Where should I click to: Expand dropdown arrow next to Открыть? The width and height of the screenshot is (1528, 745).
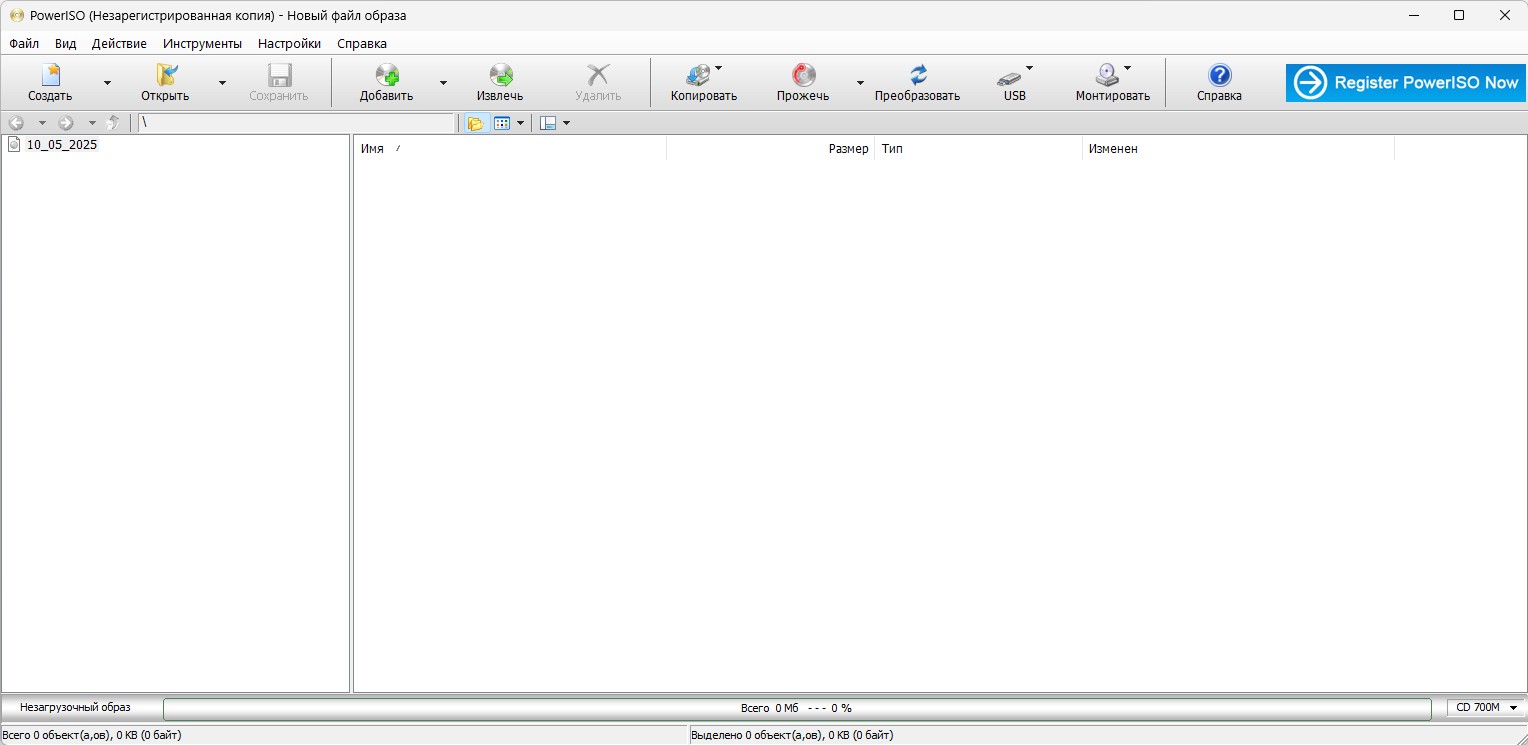(x=222, y=83)
